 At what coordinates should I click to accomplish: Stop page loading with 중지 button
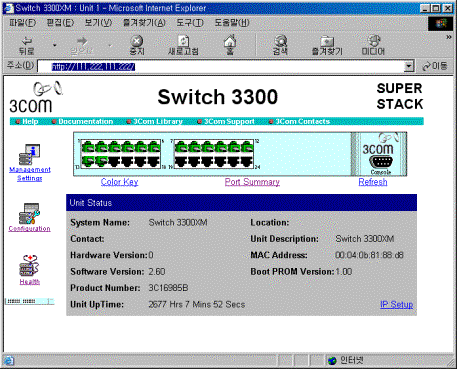pos(137,46)
